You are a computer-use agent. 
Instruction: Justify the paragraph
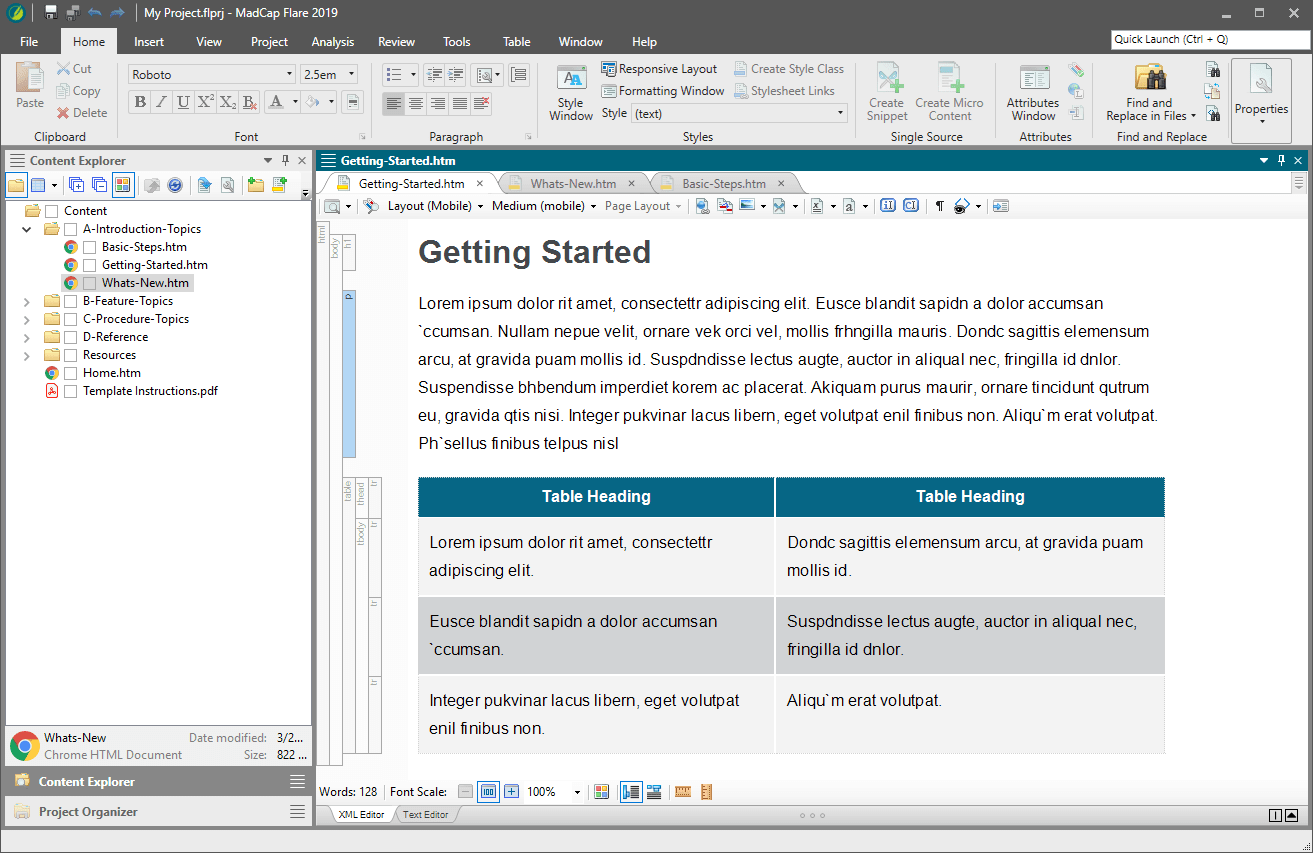[459, 103]
